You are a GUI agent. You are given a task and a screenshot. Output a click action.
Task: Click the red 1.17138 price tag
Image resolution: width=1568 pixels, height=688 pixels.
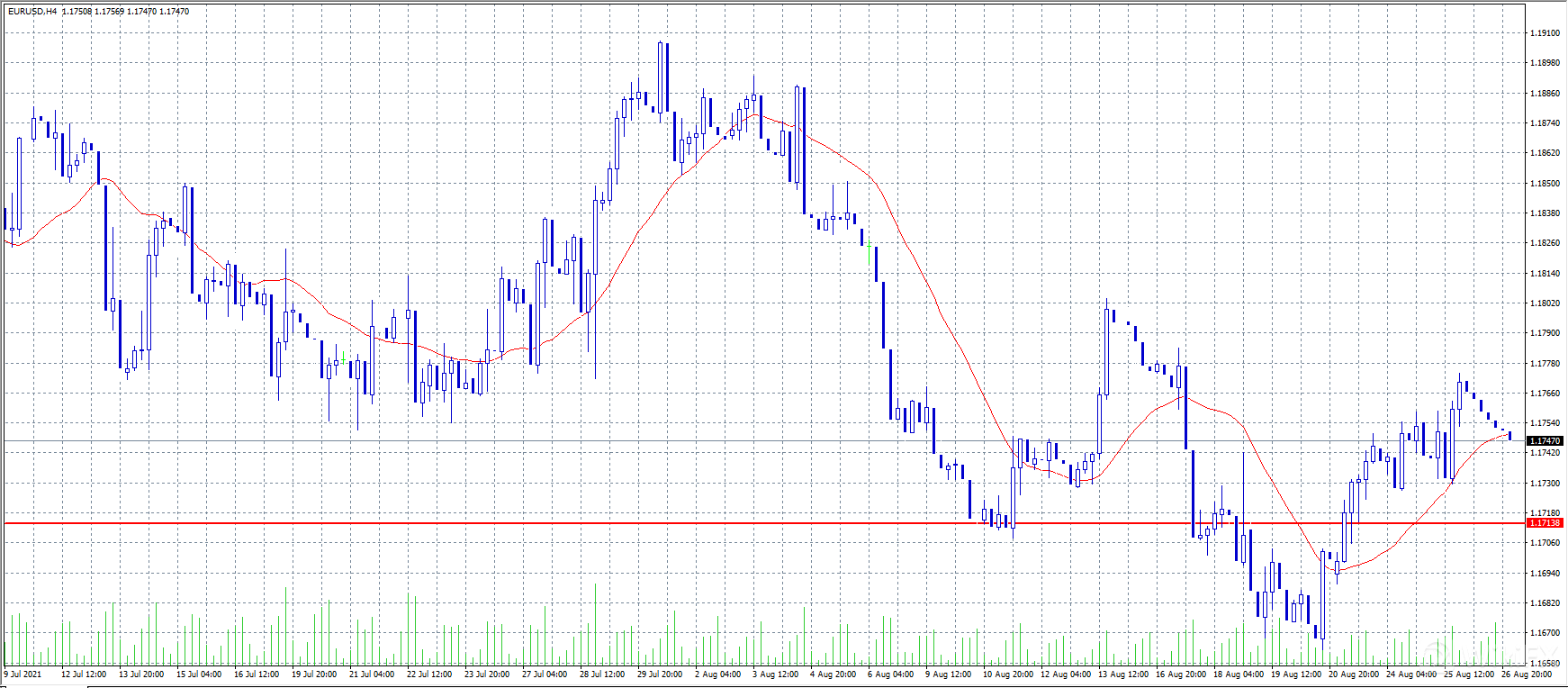pyautogui.click(x=1545, y=523)
